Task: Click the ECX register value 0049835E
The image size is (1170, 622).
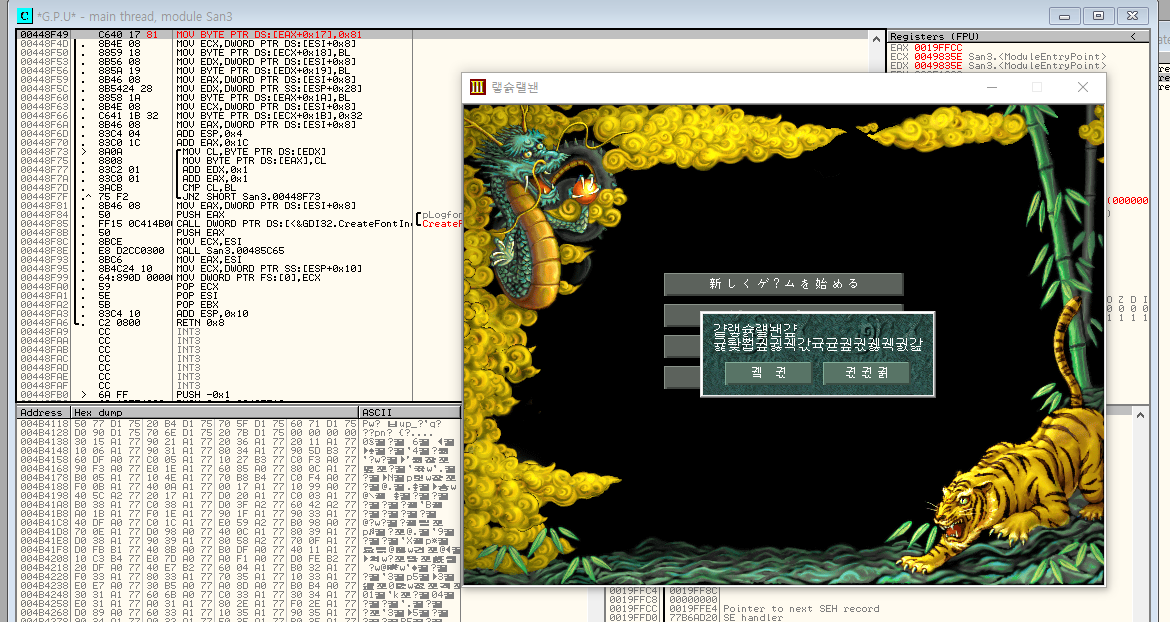Action: 939,57
